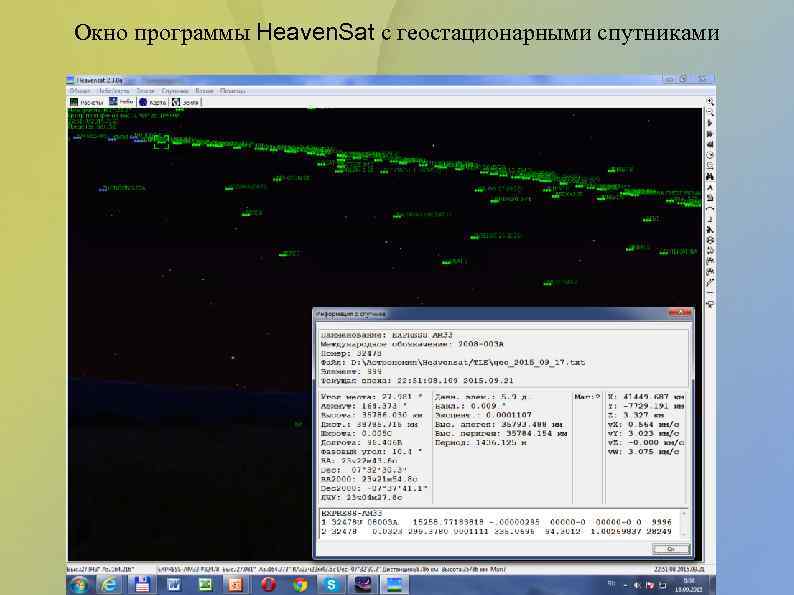Switch to the Земля tab
Viewport: 794px width, 595px height.
185,102
